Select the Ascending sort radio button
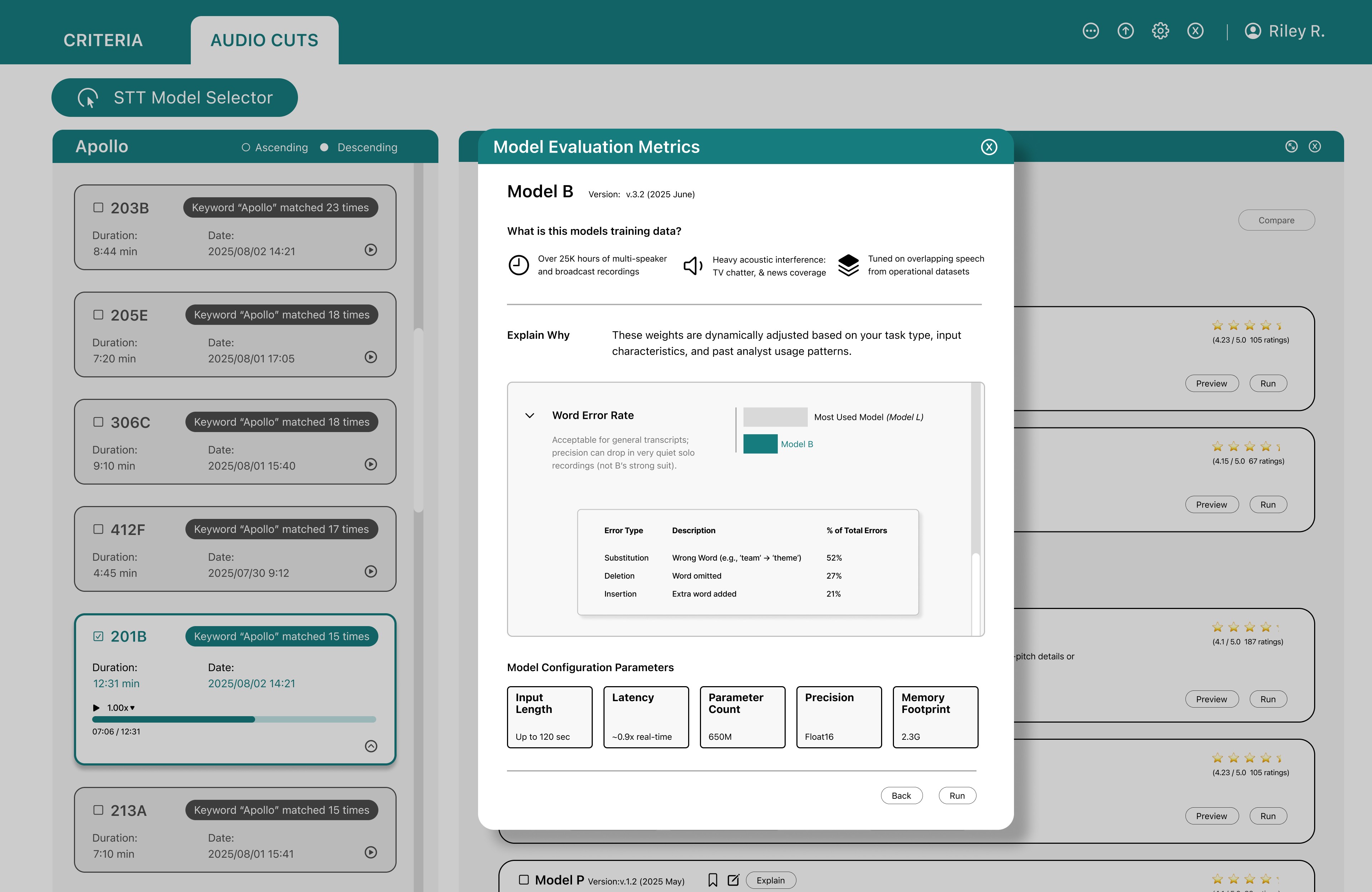 [245, 148]
